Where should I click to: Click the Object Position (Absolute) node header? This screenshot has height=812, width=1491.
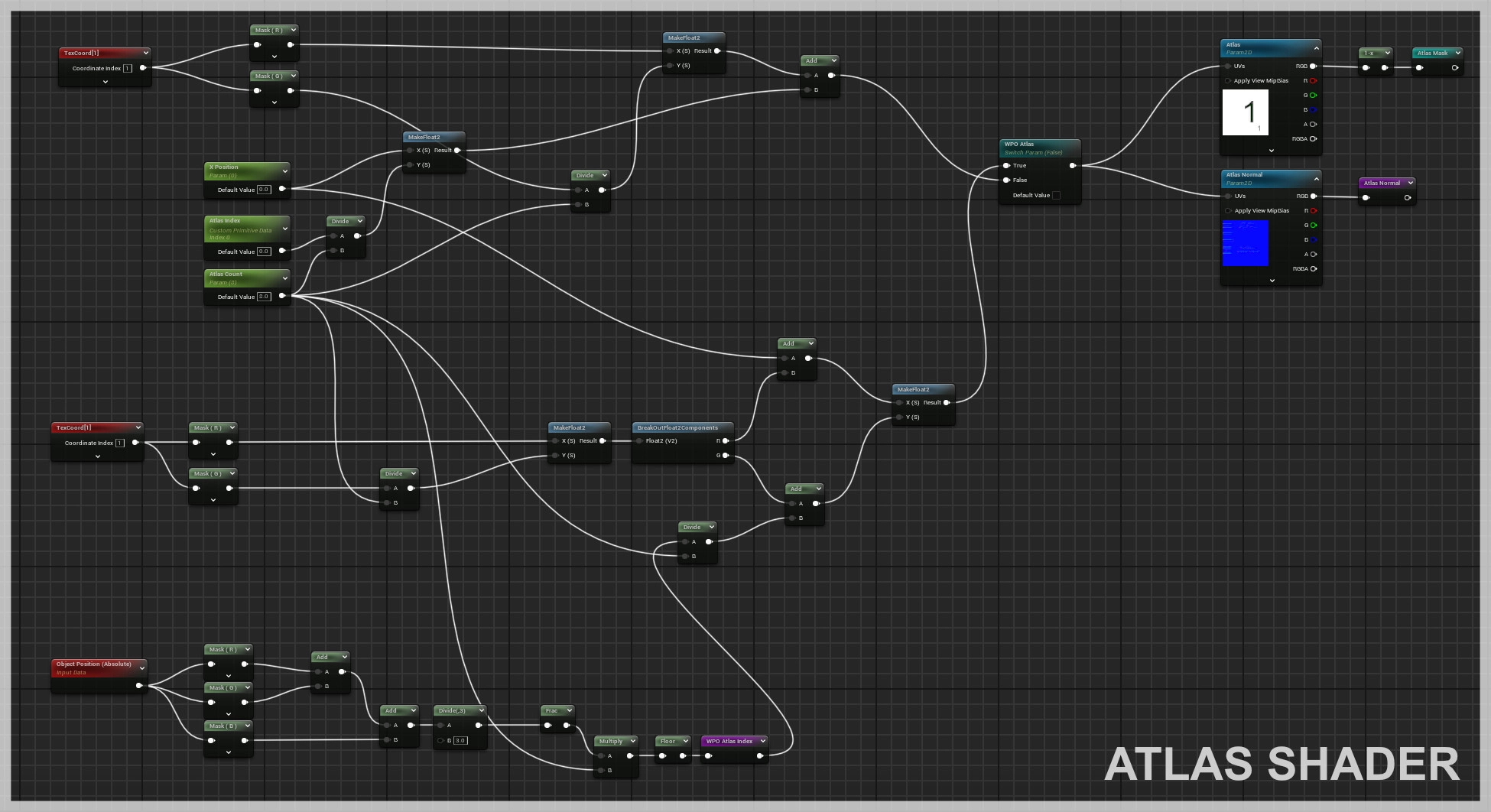(x=93, y=664)
